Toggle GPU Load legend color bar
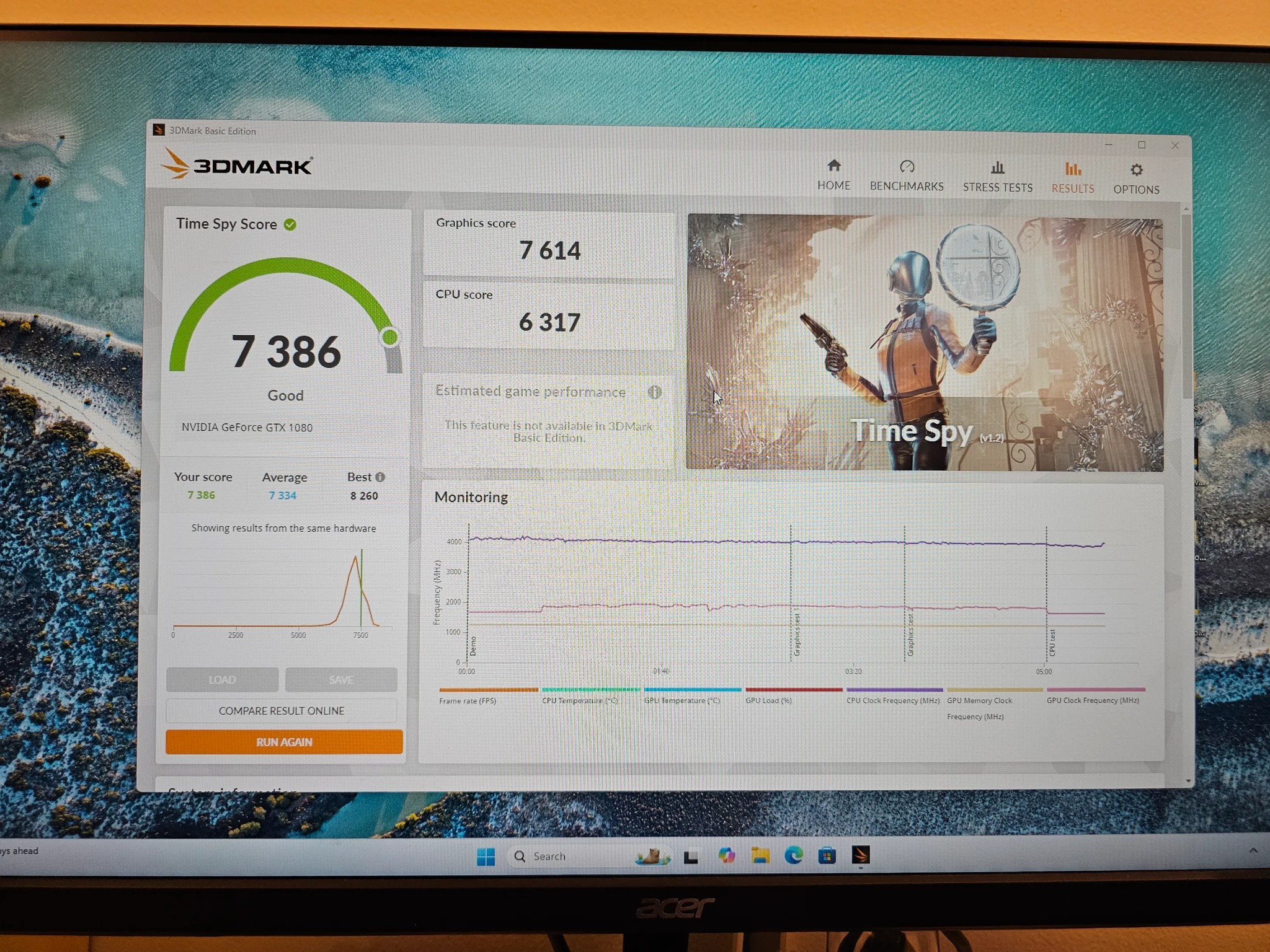 click(793, 689)
